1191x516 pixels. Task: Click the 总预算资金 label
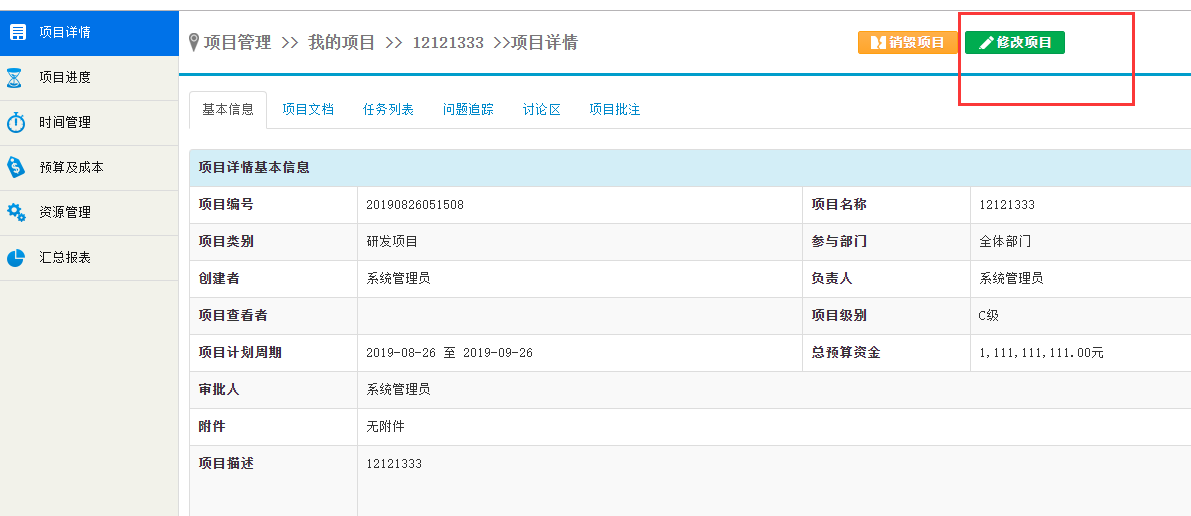[x=845, y=353]
